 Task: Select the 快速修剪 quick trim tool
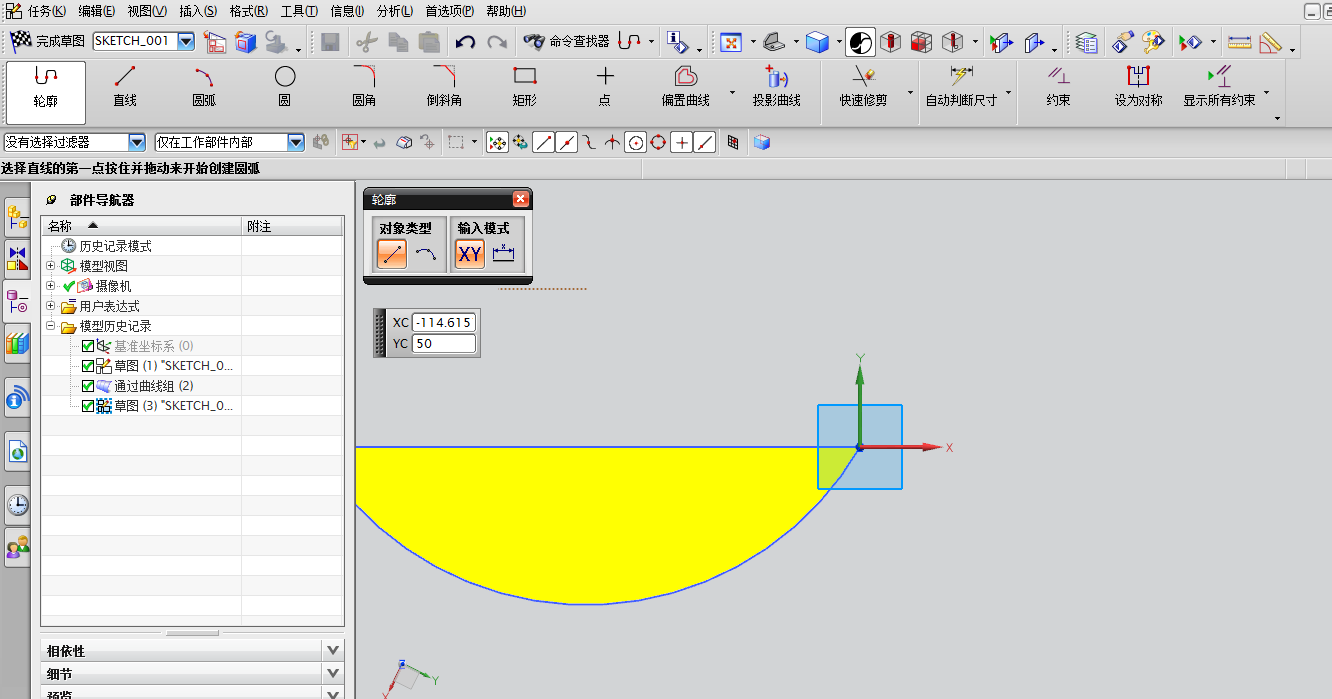pos(864,87)
